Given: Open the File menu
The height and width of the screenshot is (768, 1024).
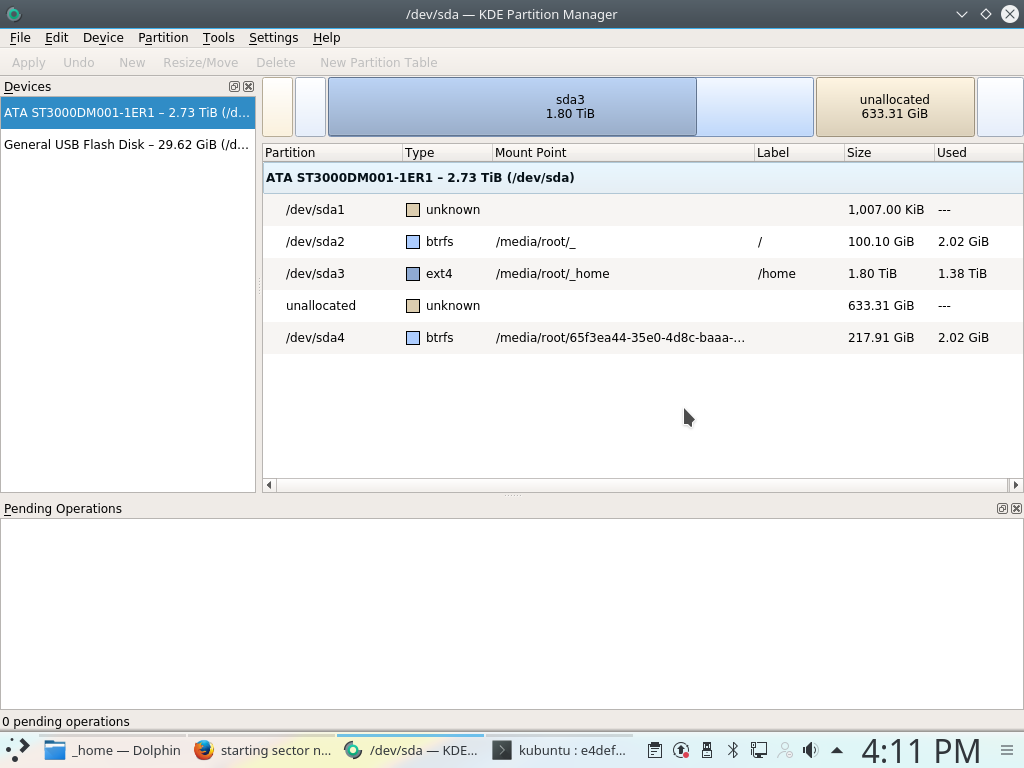Looking at the screenshot, I should (20, 38).
